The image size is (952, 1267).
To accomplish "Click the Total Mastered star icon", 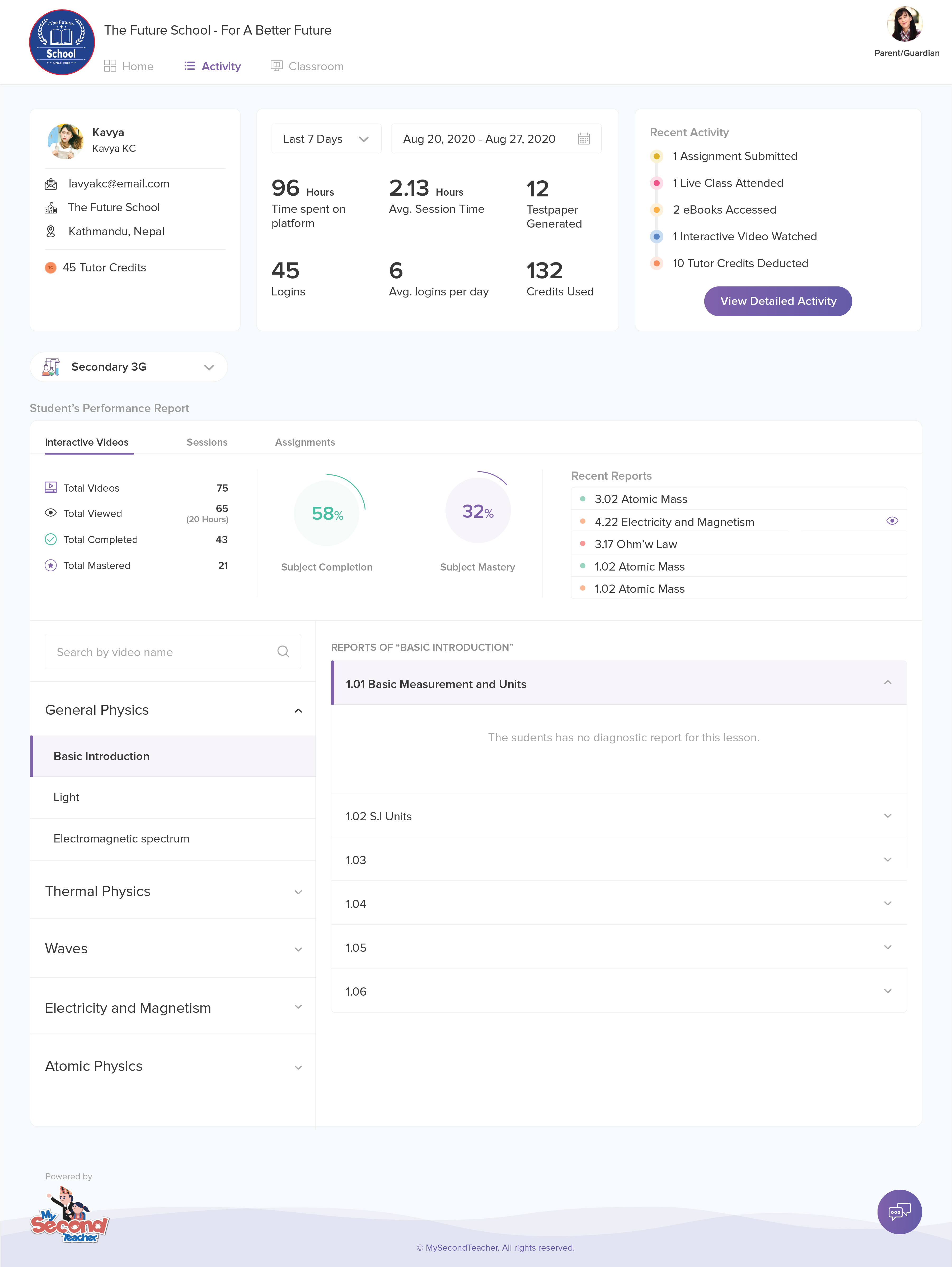I will 51,565.
